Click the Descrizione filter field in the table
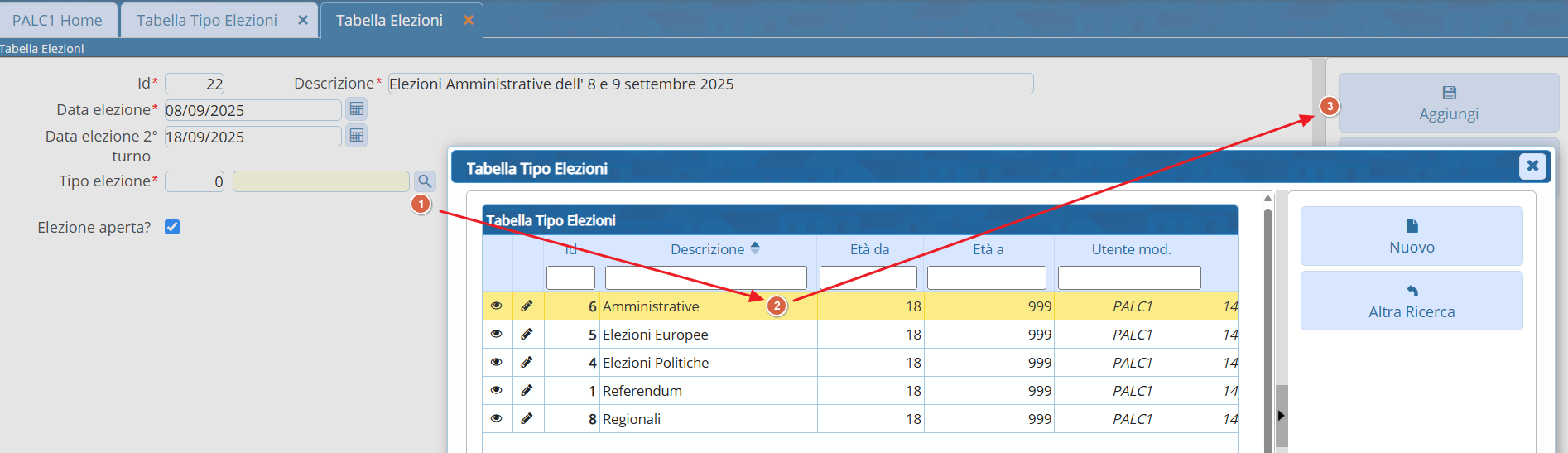 tap(705, 277)
